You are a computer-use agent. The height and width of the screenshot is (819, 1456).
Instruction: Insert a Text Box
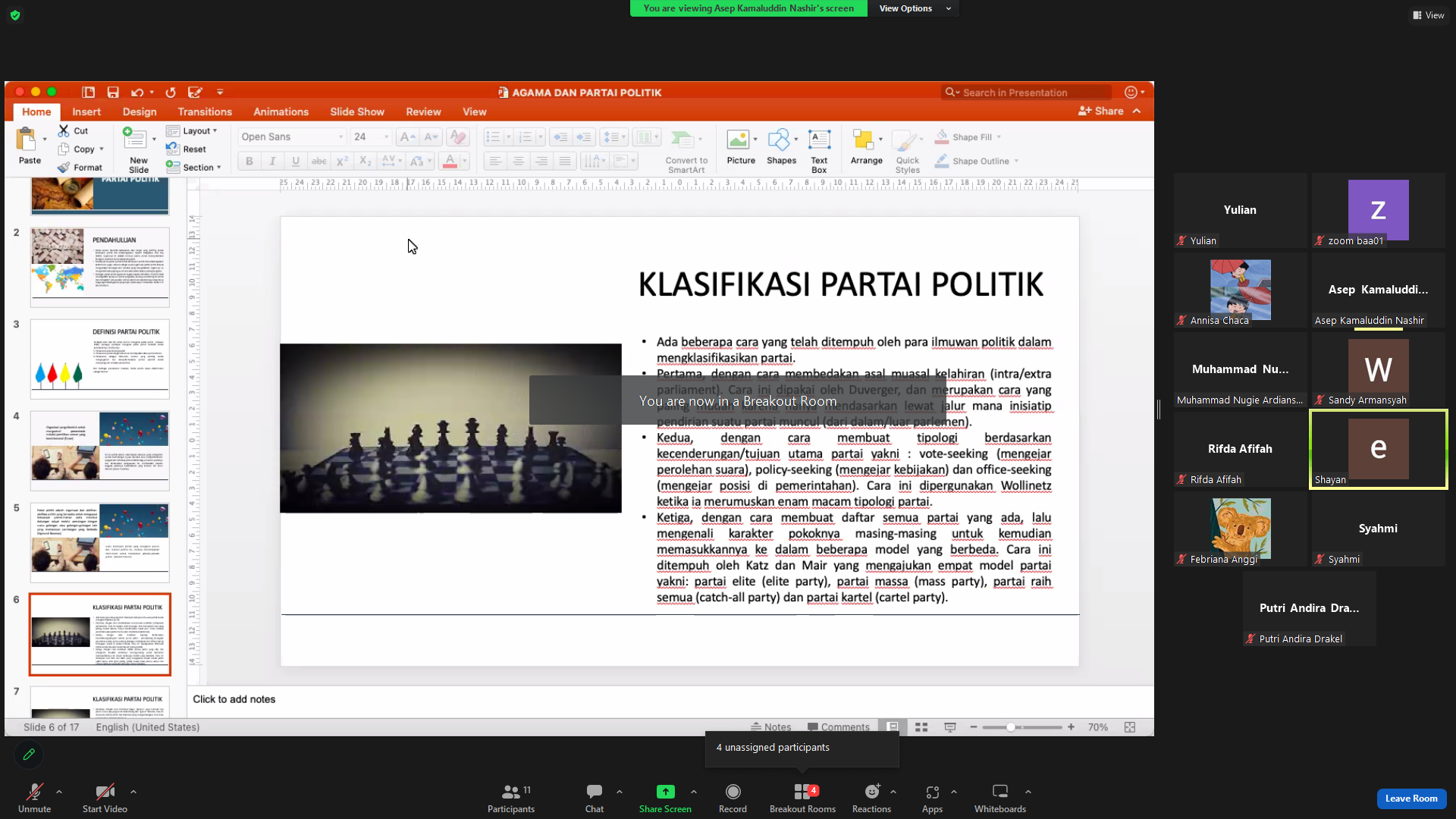click(x=819, y=151)
